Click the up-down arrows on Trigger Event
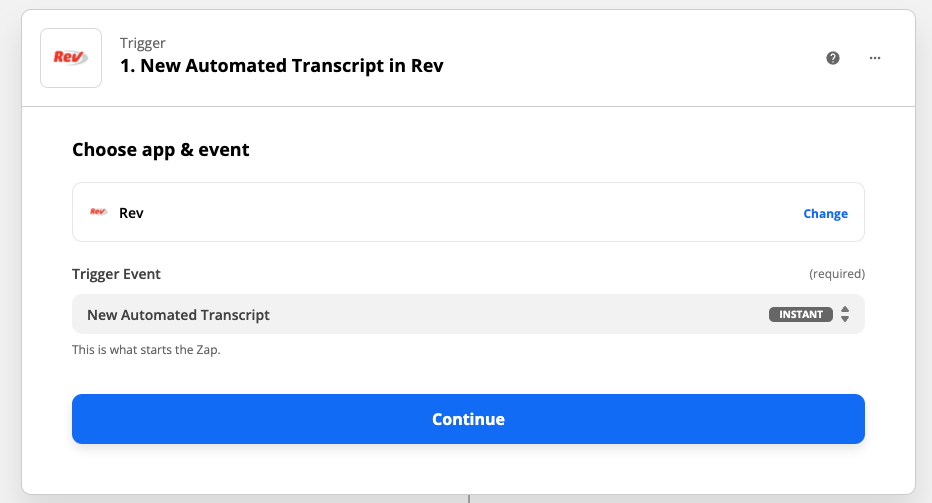 click(x=845, y=314)
